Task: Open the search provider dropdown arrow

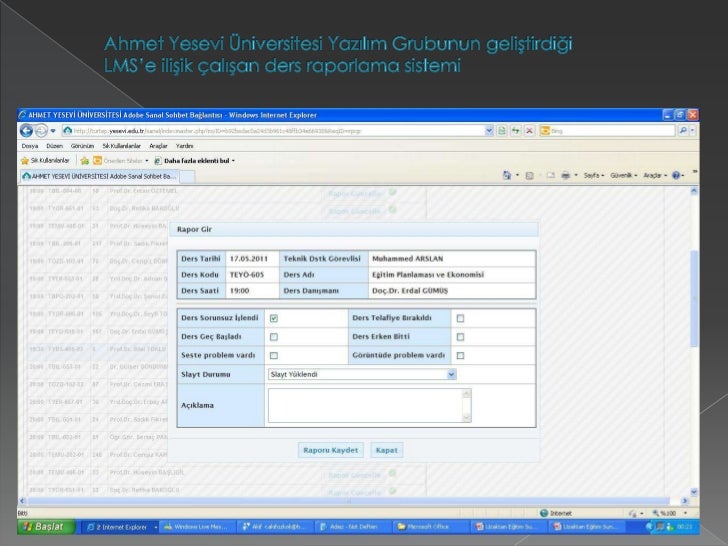Action: click(x=692, y=131)
